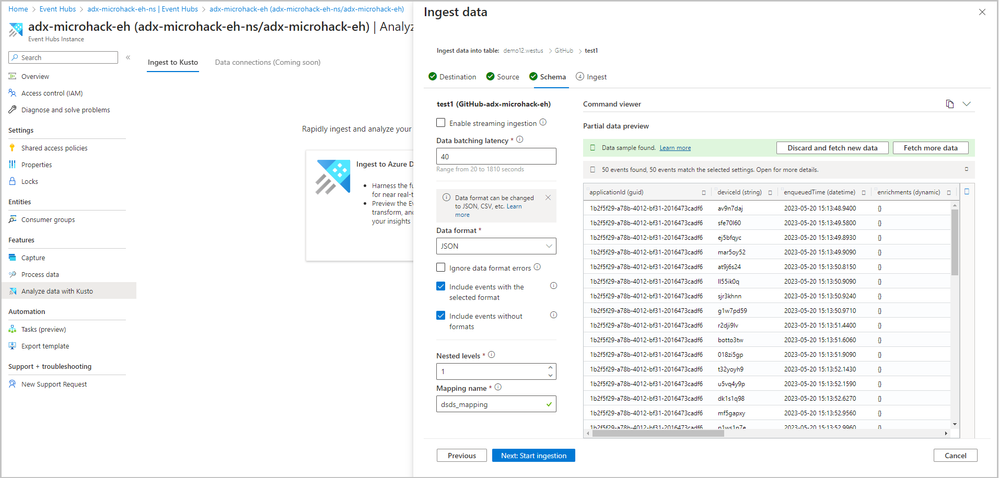
Task: Expand the Command viewer chevron
Action: [x=967, y=104]
